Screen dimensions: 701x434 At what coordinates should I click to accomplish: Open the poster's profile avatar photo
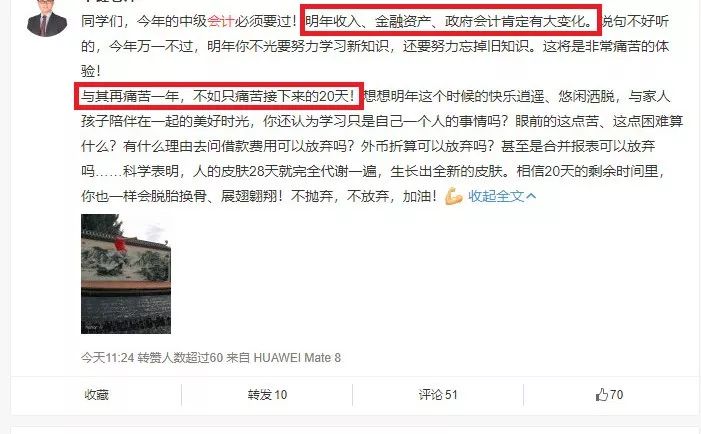point(47,18)
